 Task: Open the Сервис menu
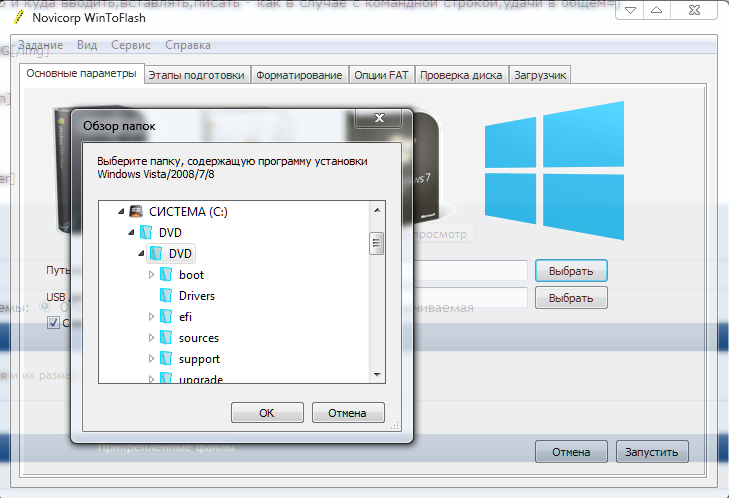click(131, 45)
